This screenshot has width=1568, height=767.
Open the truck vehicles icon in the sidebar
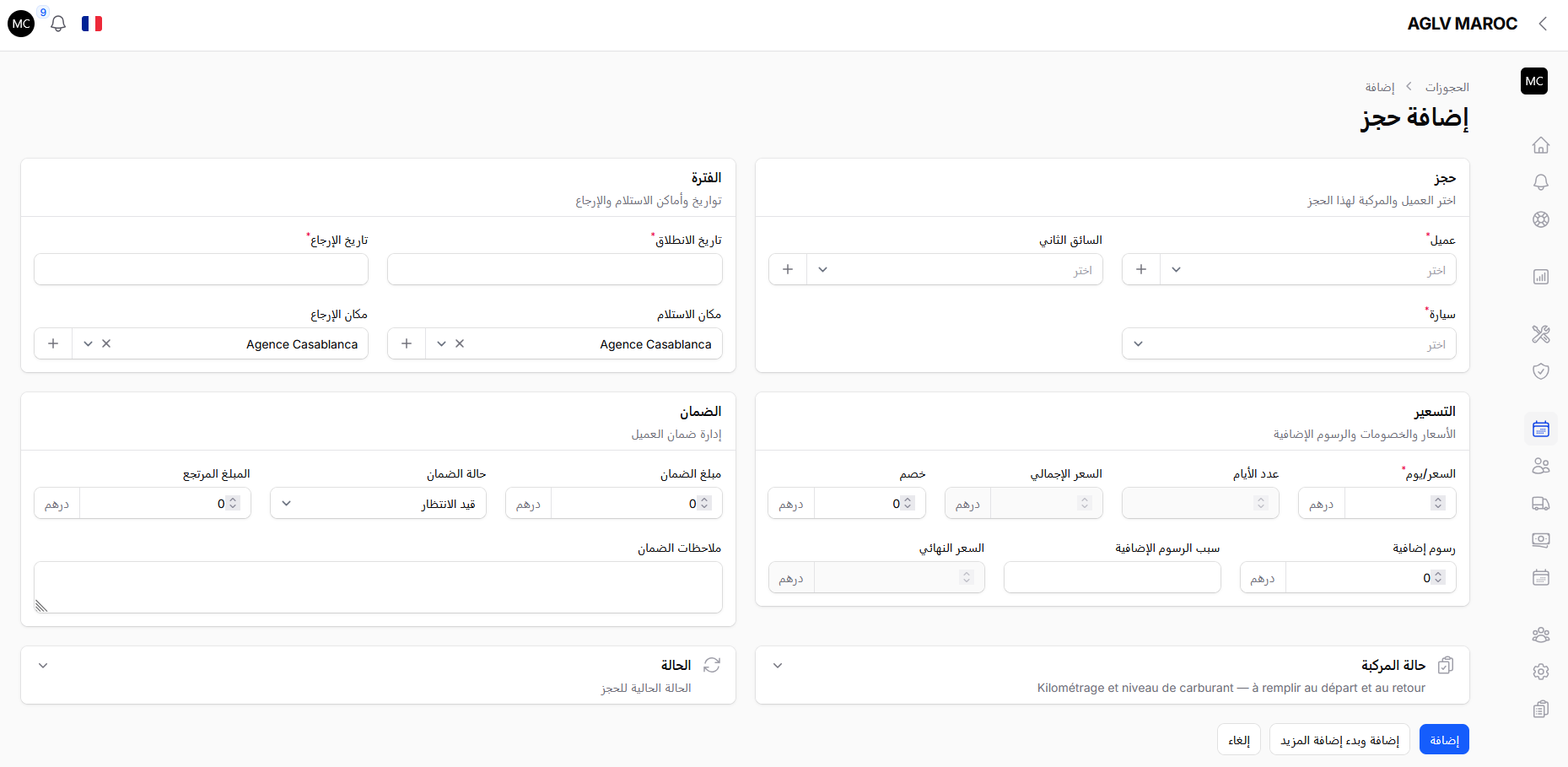pyautogui.click(x=1540, y=503)
